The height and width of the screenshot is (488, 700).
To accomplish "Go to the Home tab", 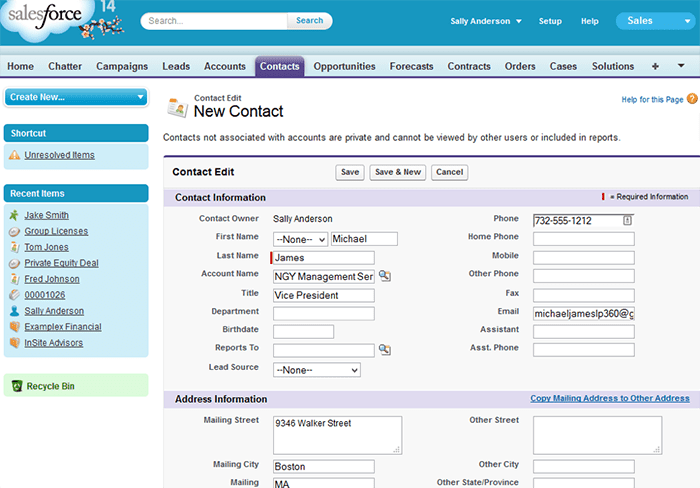I will tap(21, 66).
